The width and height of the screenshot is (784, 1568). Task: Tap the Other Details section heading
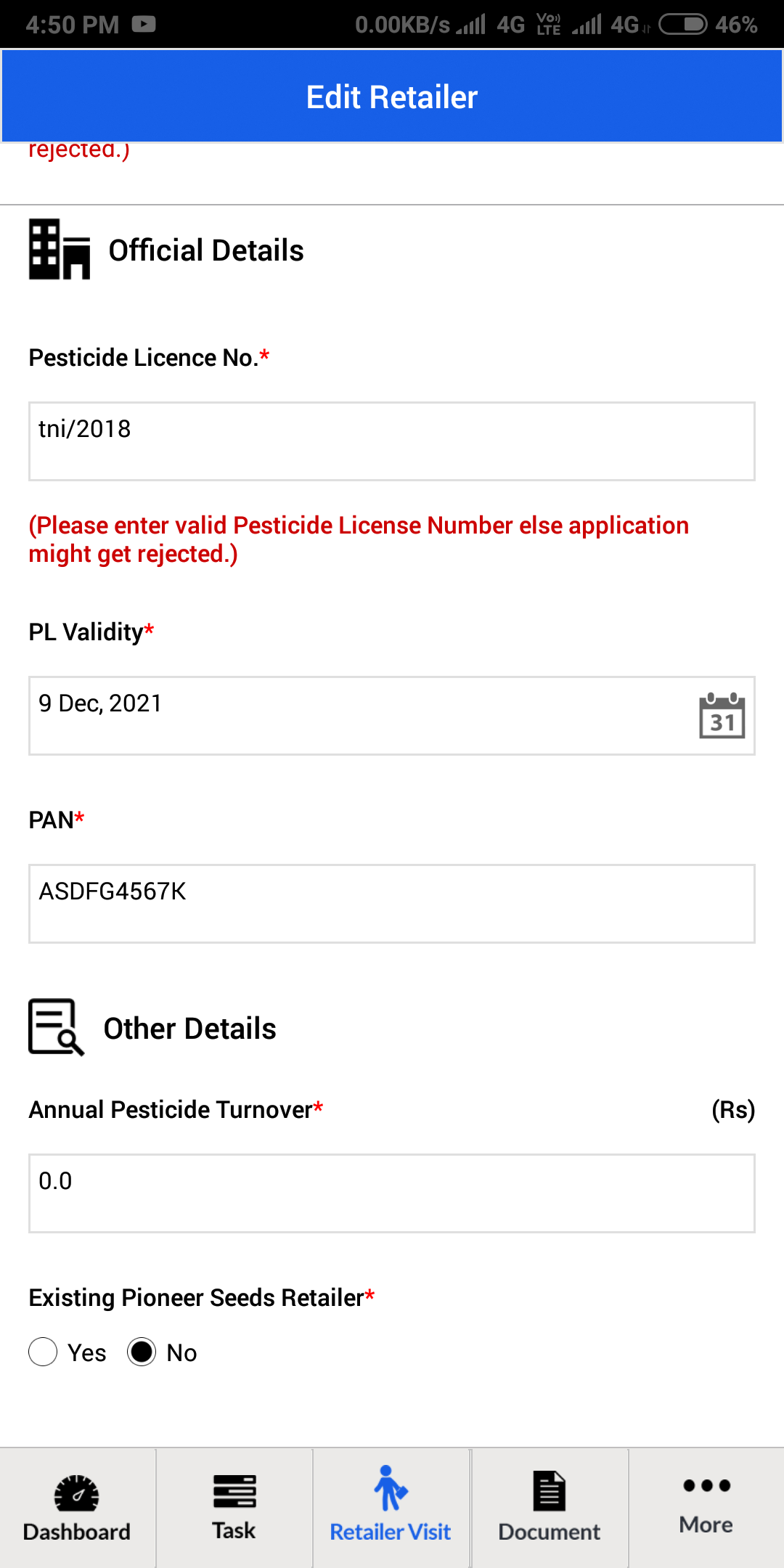[x=189, y=1029]
